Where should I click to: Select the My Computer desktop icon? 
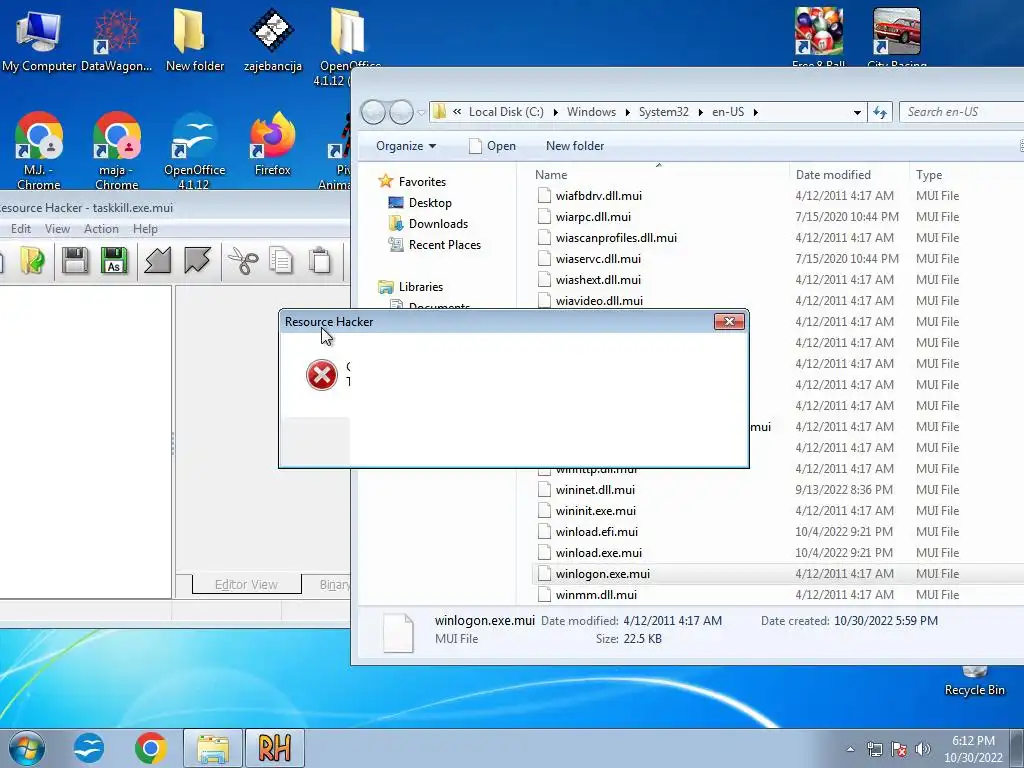pos(39,40)
